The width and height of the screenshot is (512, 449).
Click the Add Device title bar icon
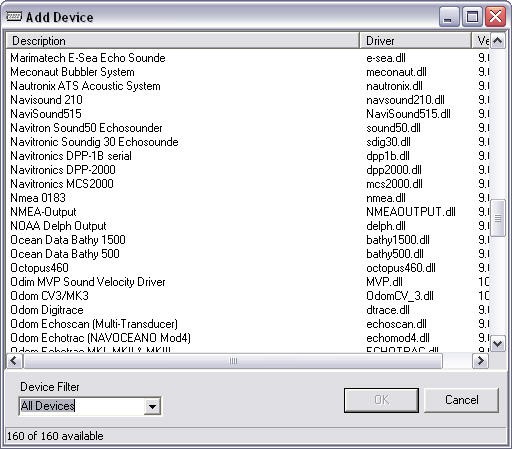[14, 16]
